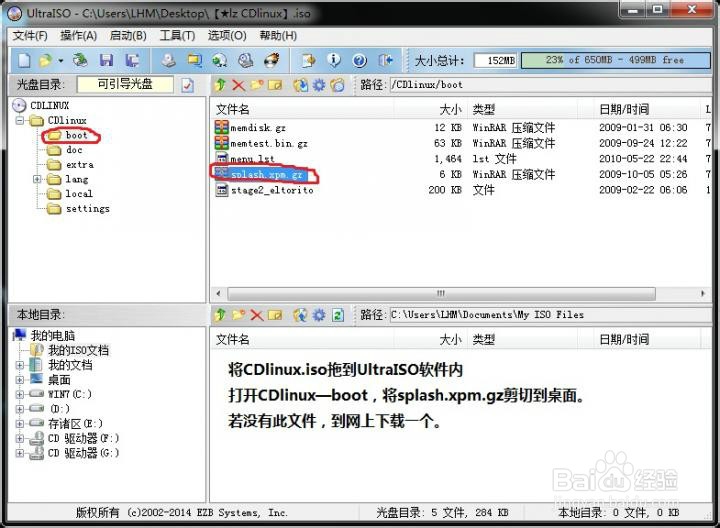
Task: Click the disc pane gear Properties icon
Action: pos(319,85)
